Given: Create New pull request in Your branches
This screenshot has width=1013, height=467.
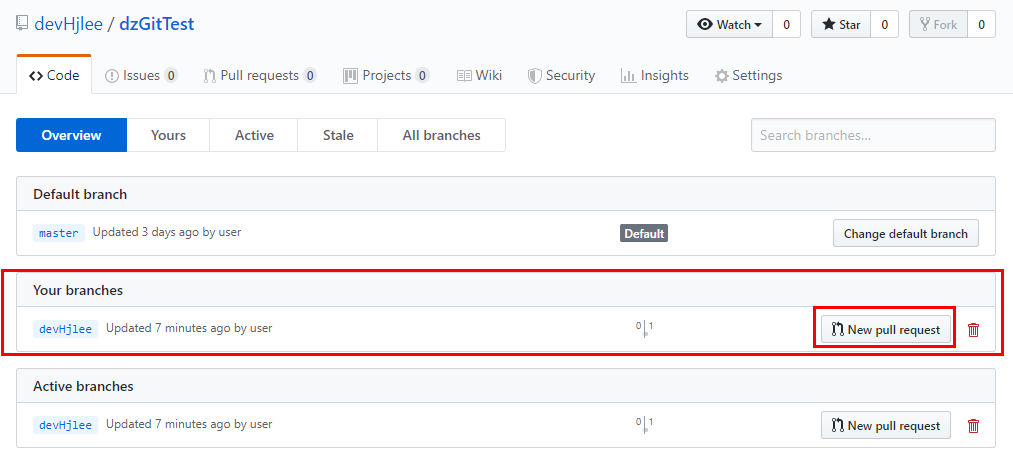Looking at the screenshot, I should tap(886, 329).
